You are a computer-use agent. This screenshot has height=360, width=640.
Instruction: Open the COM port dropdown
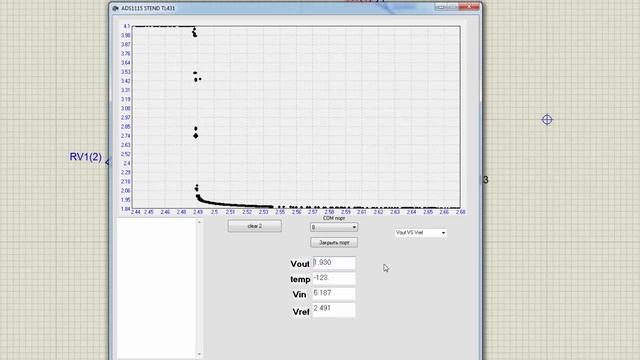coord(334,227)
